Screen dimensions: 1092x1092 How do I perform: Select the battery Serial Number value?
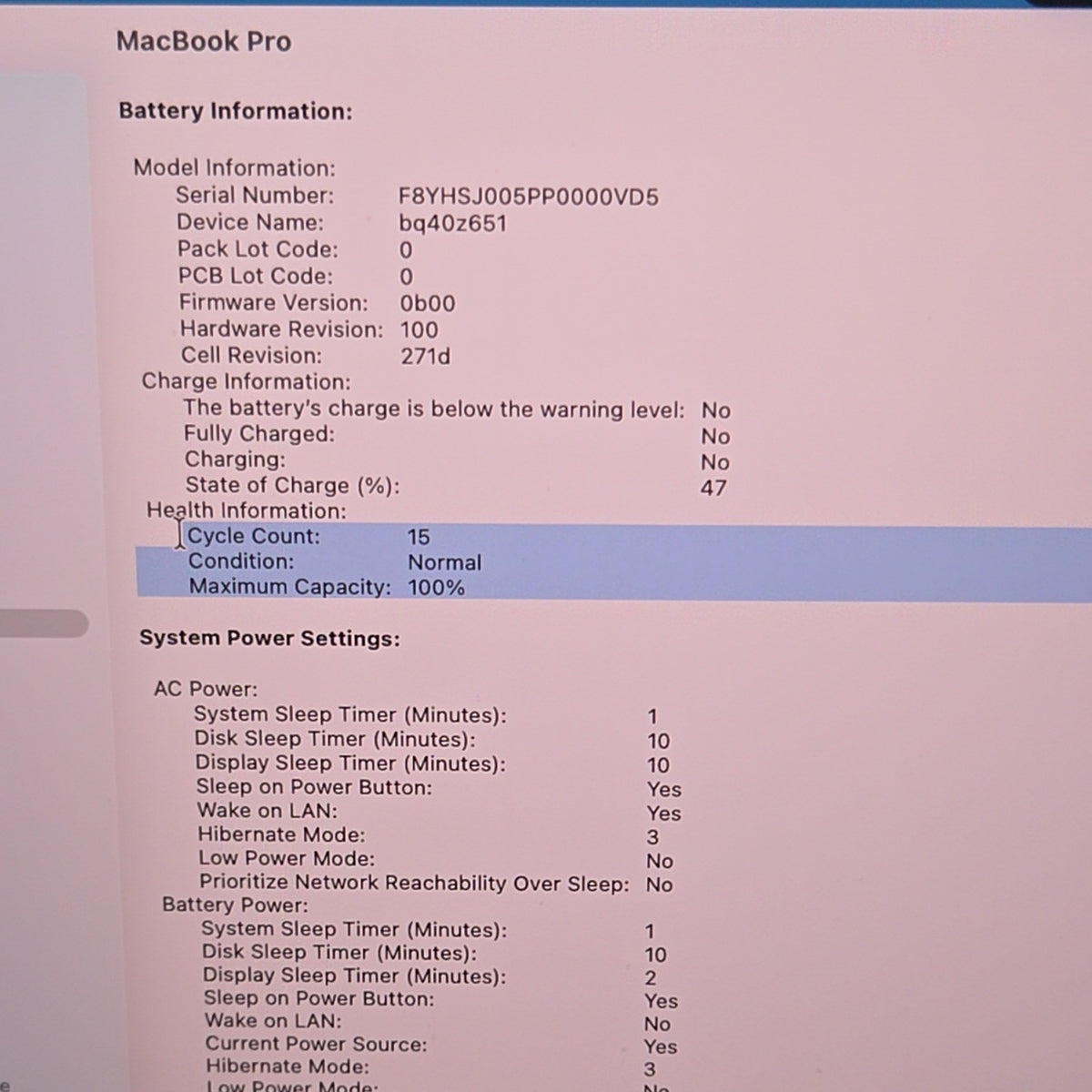pos(529,197)
